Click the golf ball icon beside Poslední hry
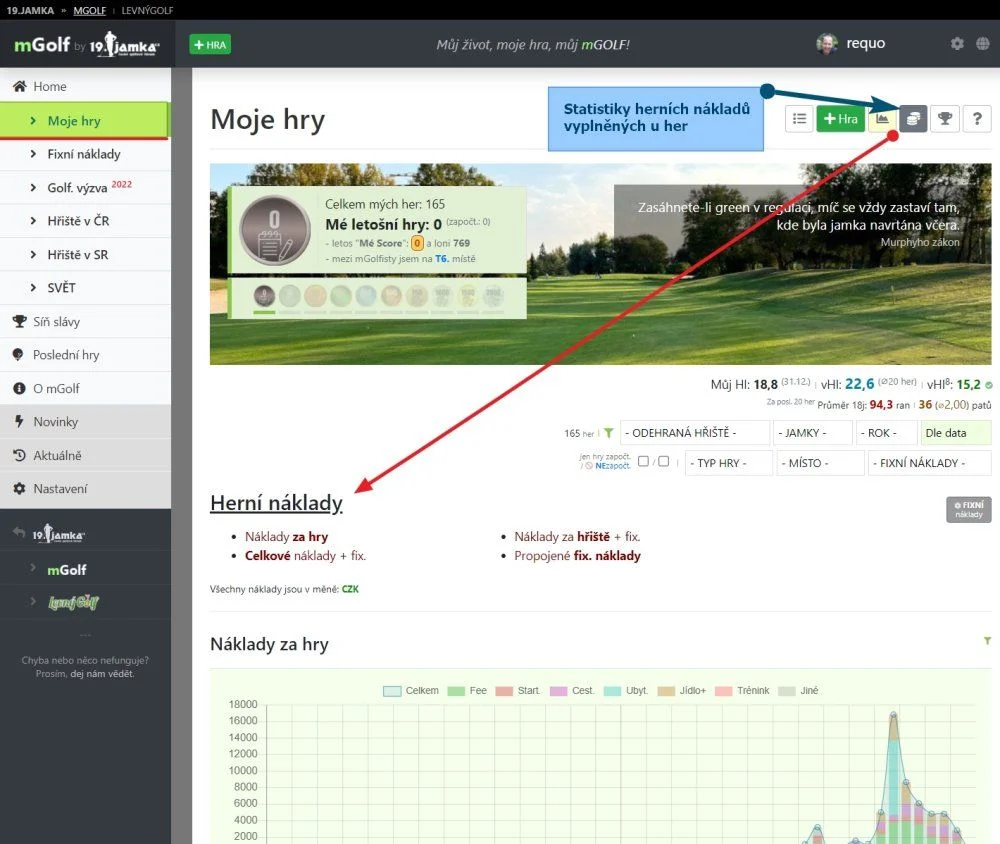1000x844 pixels. pyautogui.click(x=18, y=355)
